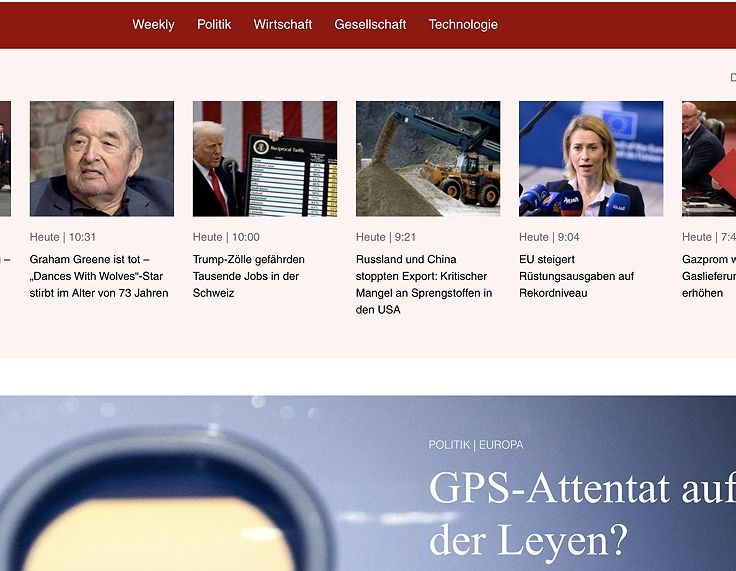Viewport: 736px width, 571px height.
Task: Read Graham Greene ist tot headline
Action: [x=99, y=276]
